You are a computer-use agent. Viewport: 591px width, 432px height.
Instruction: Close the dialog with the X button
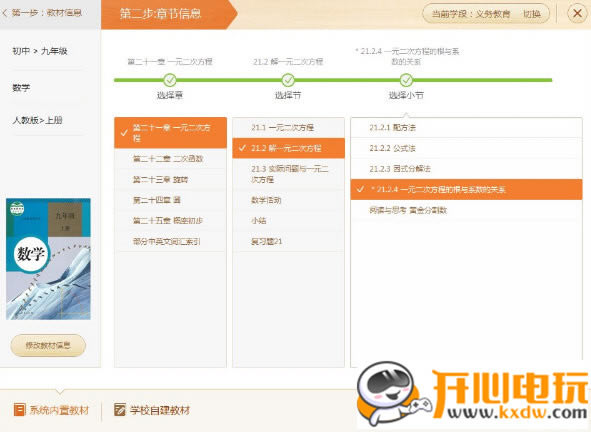[577, 14]
